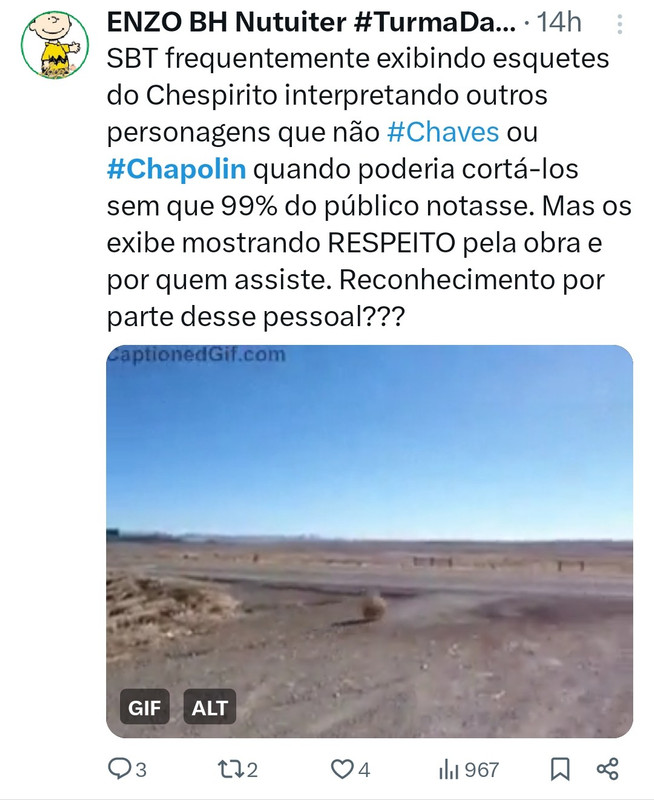This screenshot has width=654, height=800.
Task: Open the ENZO BH Nutuiter profile name
Action: 311,22
